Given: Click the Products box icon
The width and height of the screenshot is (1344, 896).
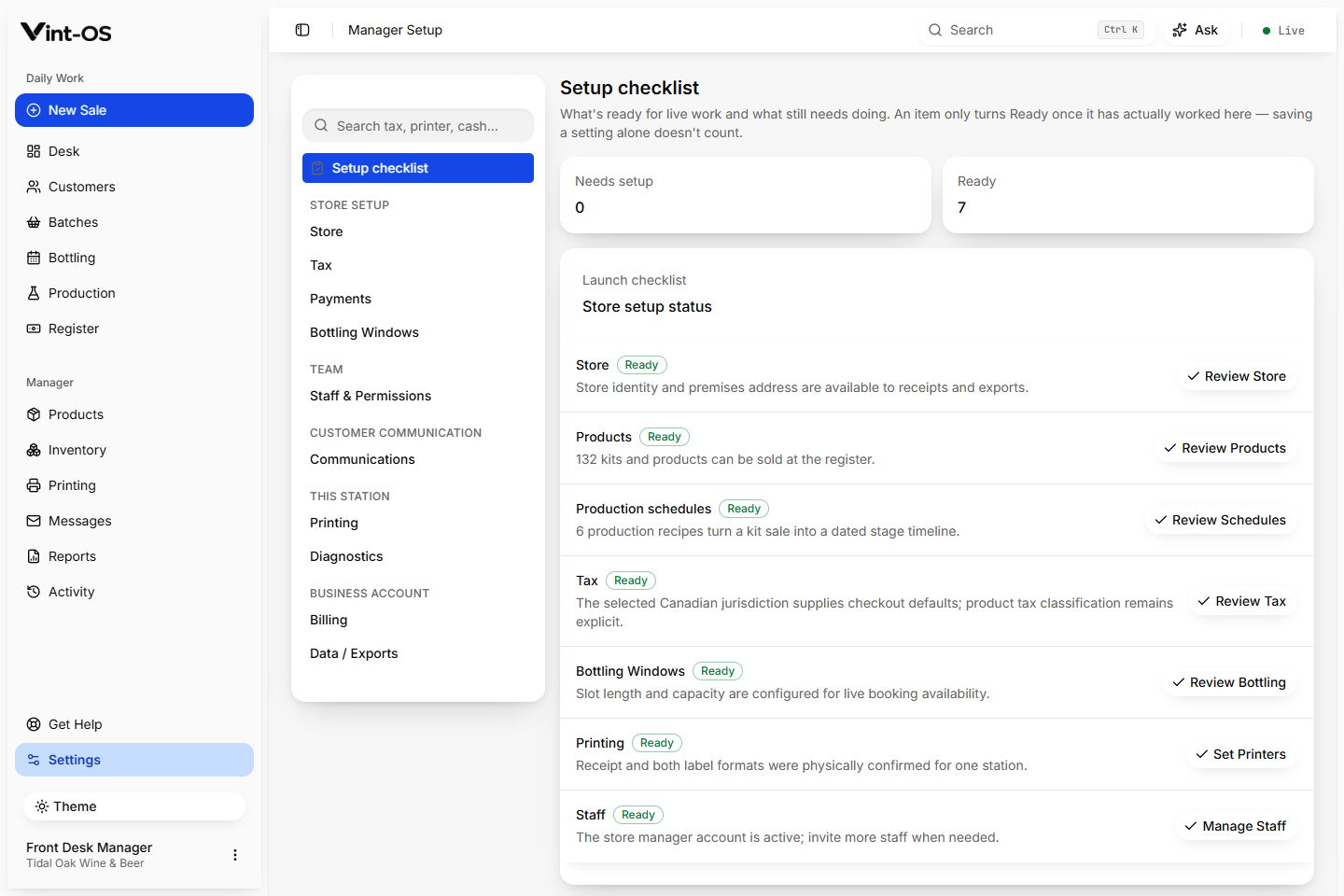Looking at the screenshot, I should 34,414.
